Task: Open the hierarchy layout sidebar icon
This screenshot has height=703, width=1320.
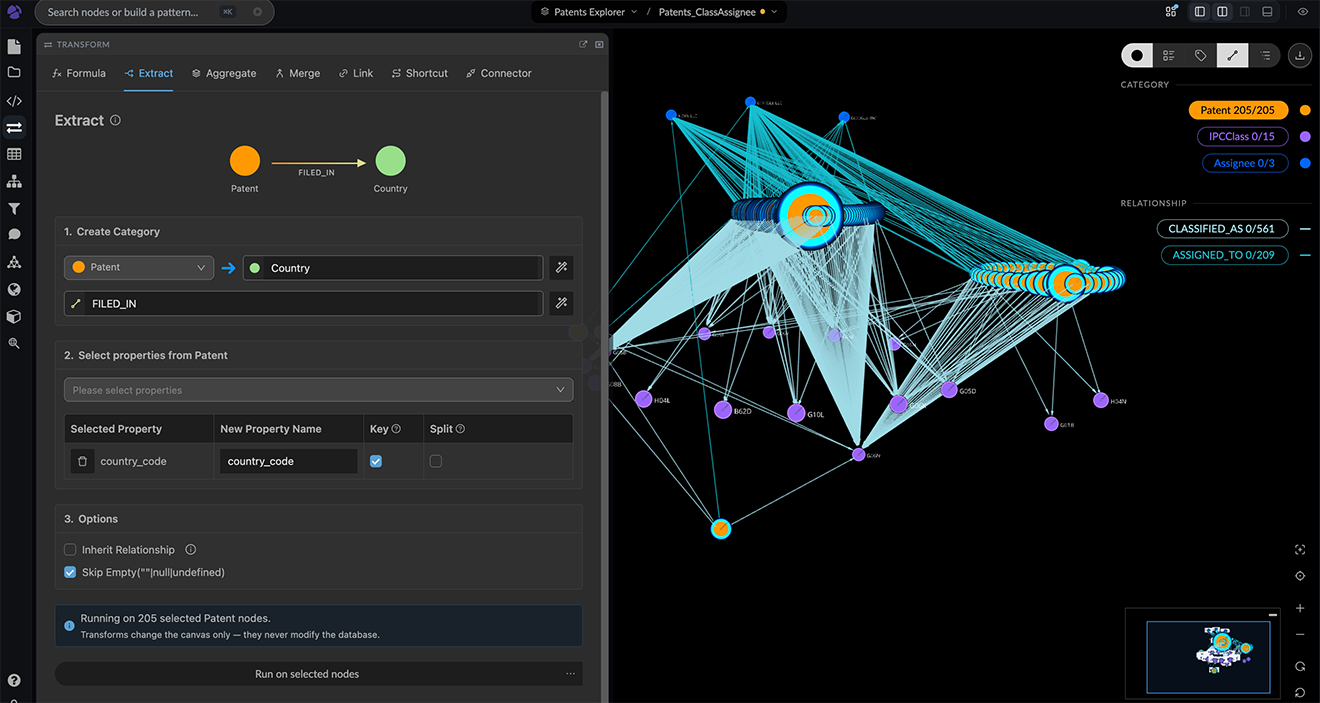Action: (x=14, y=181)
